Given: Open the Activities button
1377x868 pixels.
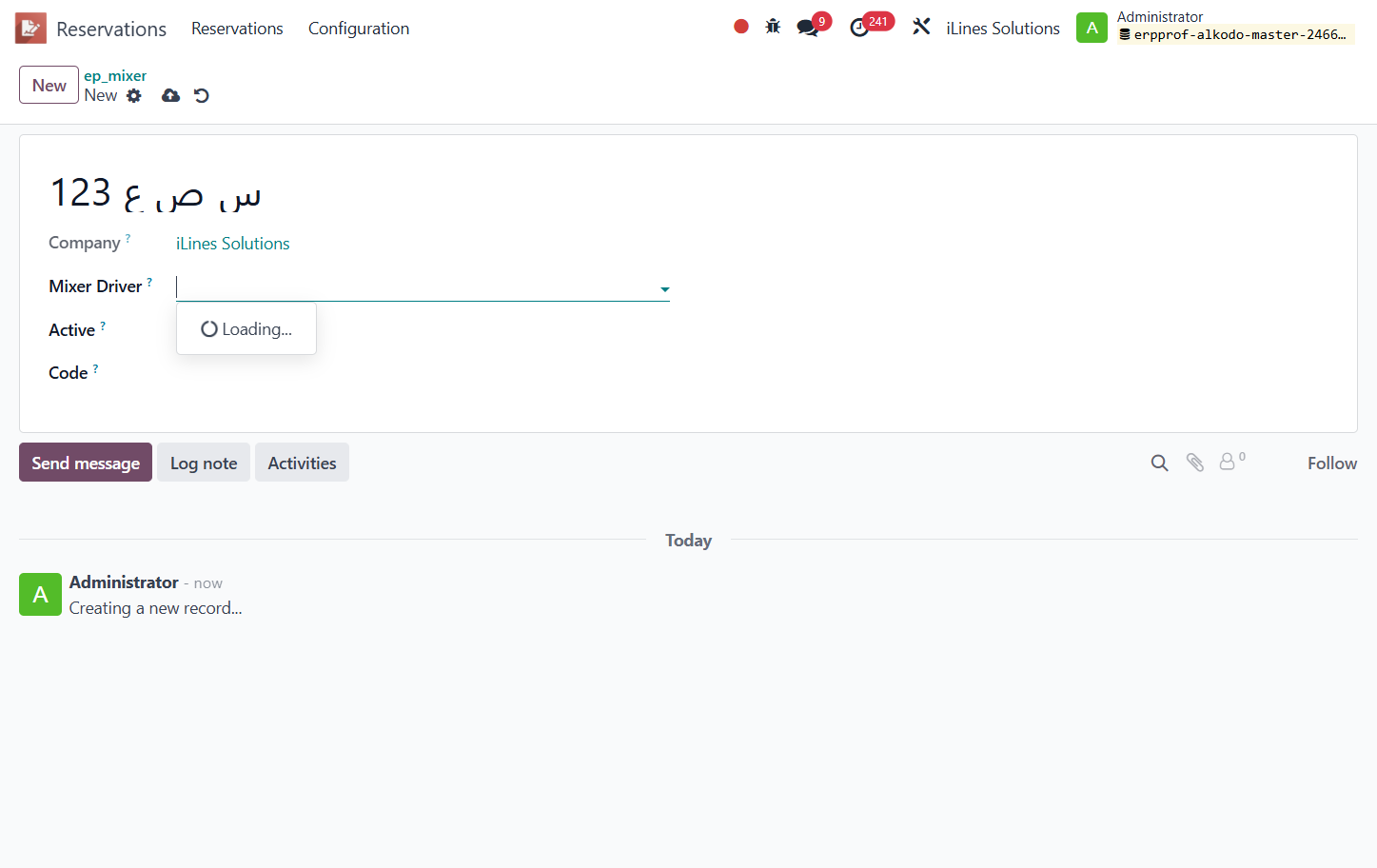Looking at the screenshot, I should pos(302,463).
